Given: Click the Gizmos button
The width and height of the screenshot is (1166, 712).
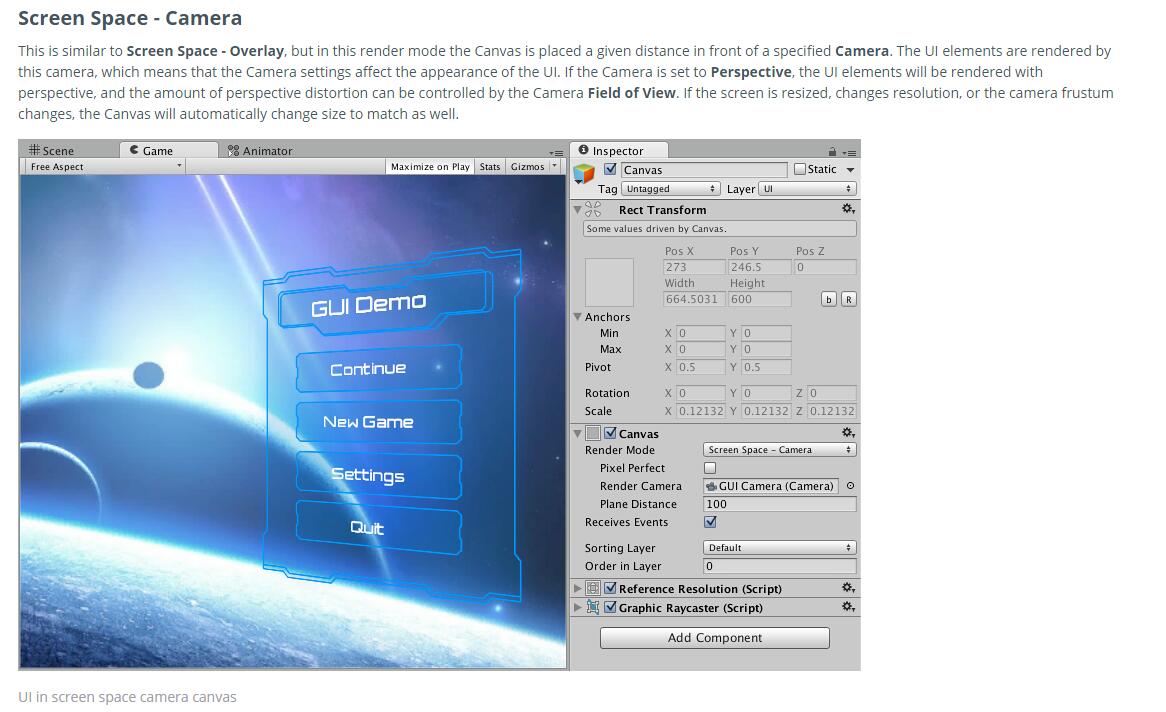Looking at the screenshot, I should point(527,167).
